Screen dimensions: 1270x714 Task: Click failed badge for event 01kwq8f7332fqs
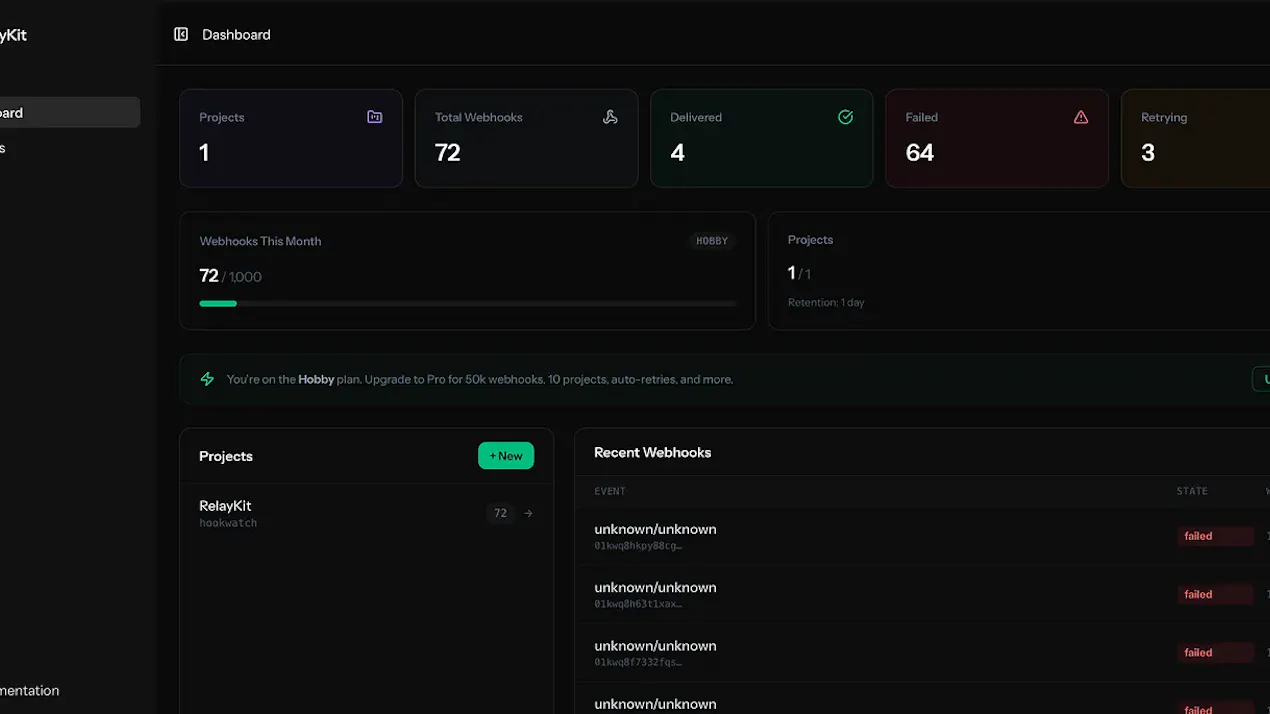(x=1215, y=652)
